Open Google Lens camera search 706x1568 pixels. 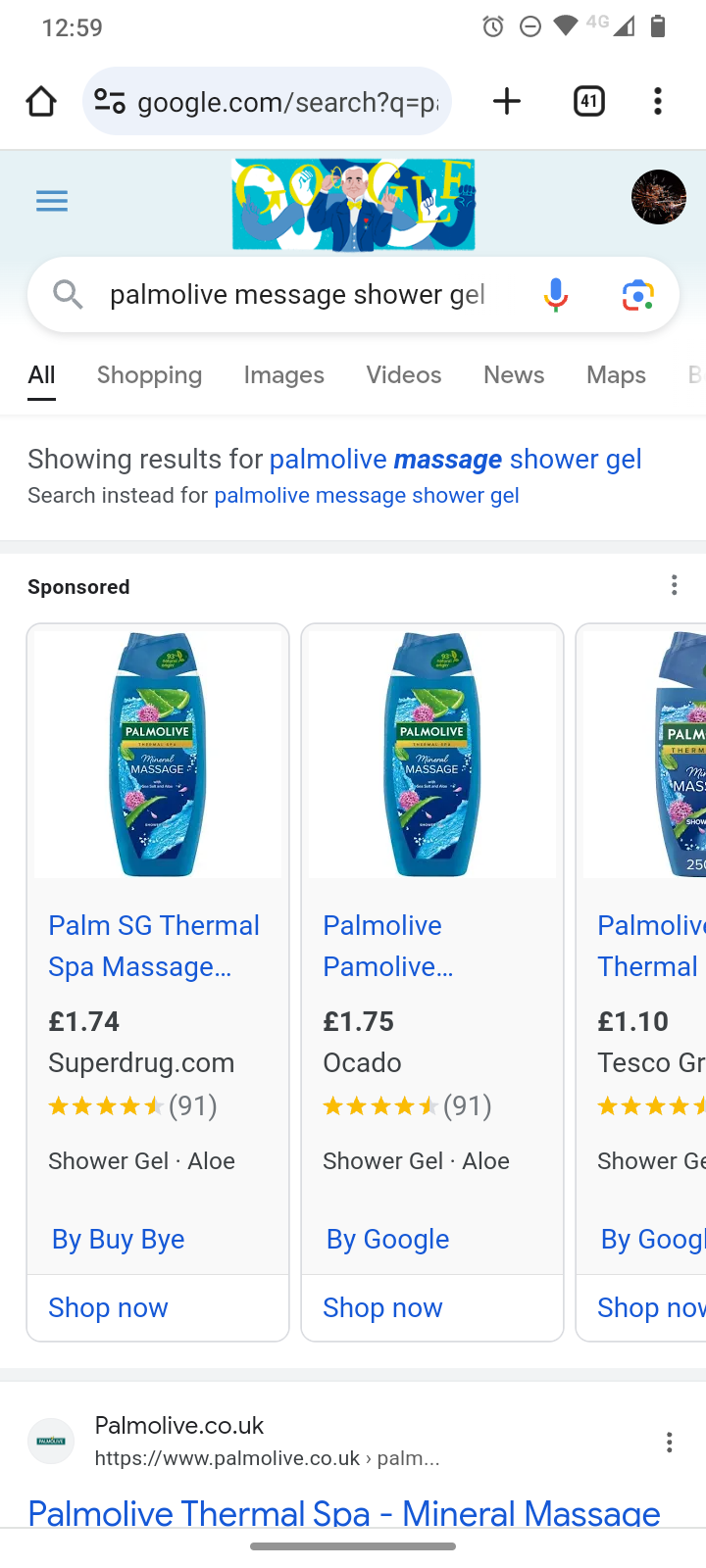(x=638, y=294)
